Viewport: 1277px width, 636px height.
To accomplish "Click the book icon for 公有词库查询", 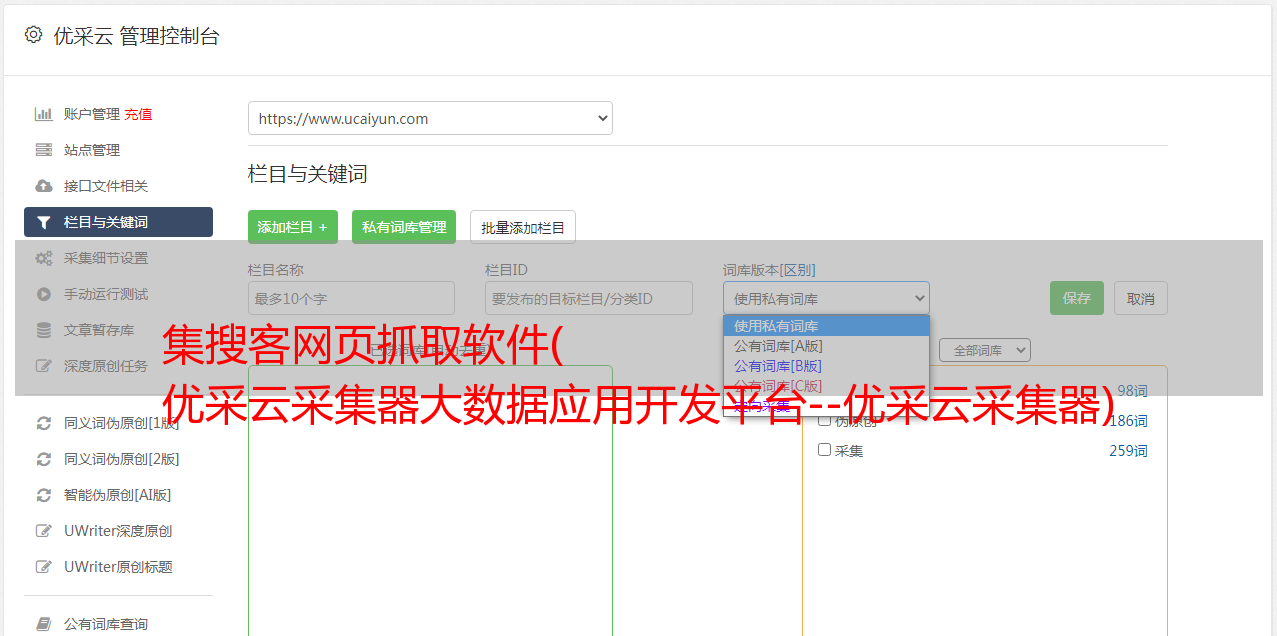I will click(x=44, y=624).
